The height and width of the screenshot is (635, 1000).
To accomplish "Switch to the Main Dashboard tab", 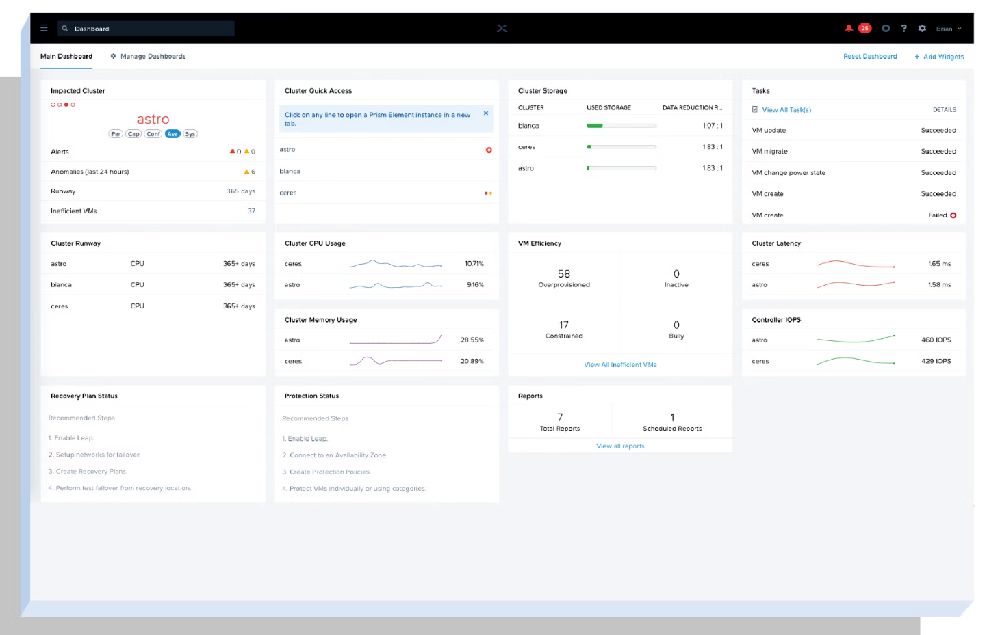I will click(66, 57).
